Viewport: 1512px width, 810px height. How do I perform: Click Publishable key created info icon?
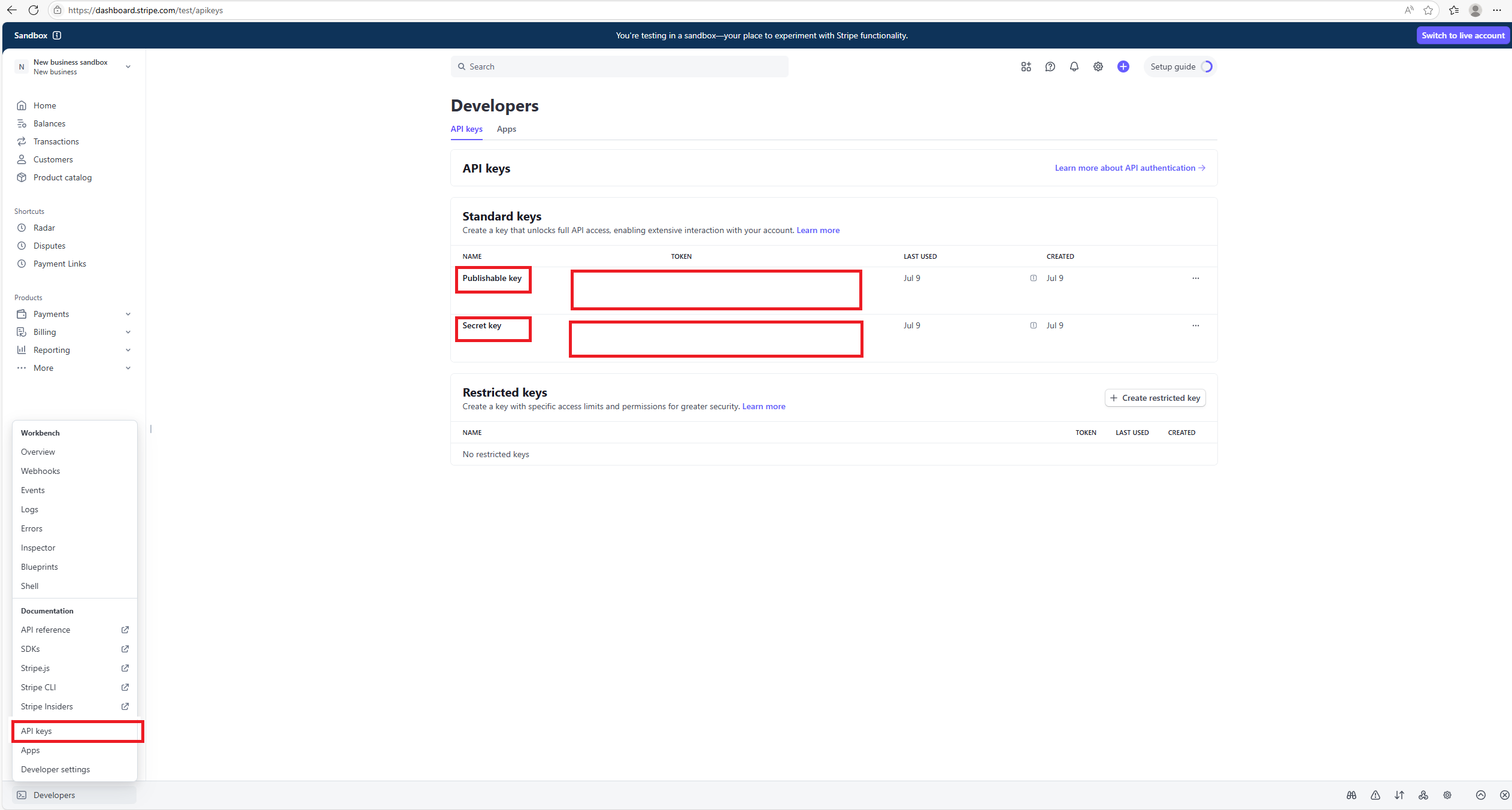tap(1033, 278)
